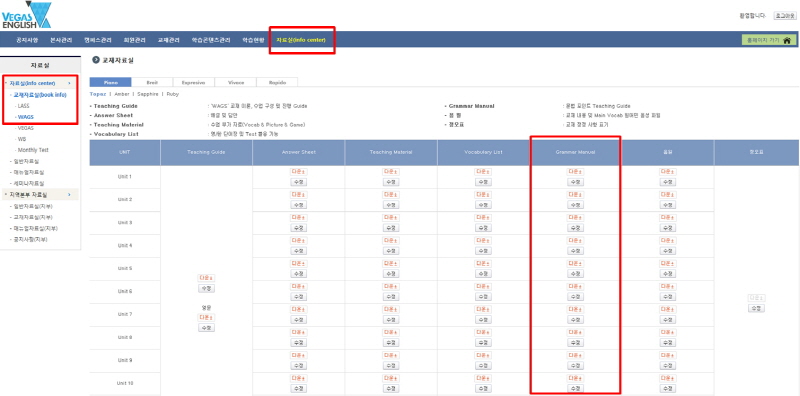
Task: Open the 본사관리 menu
Action: coord(61,40)
